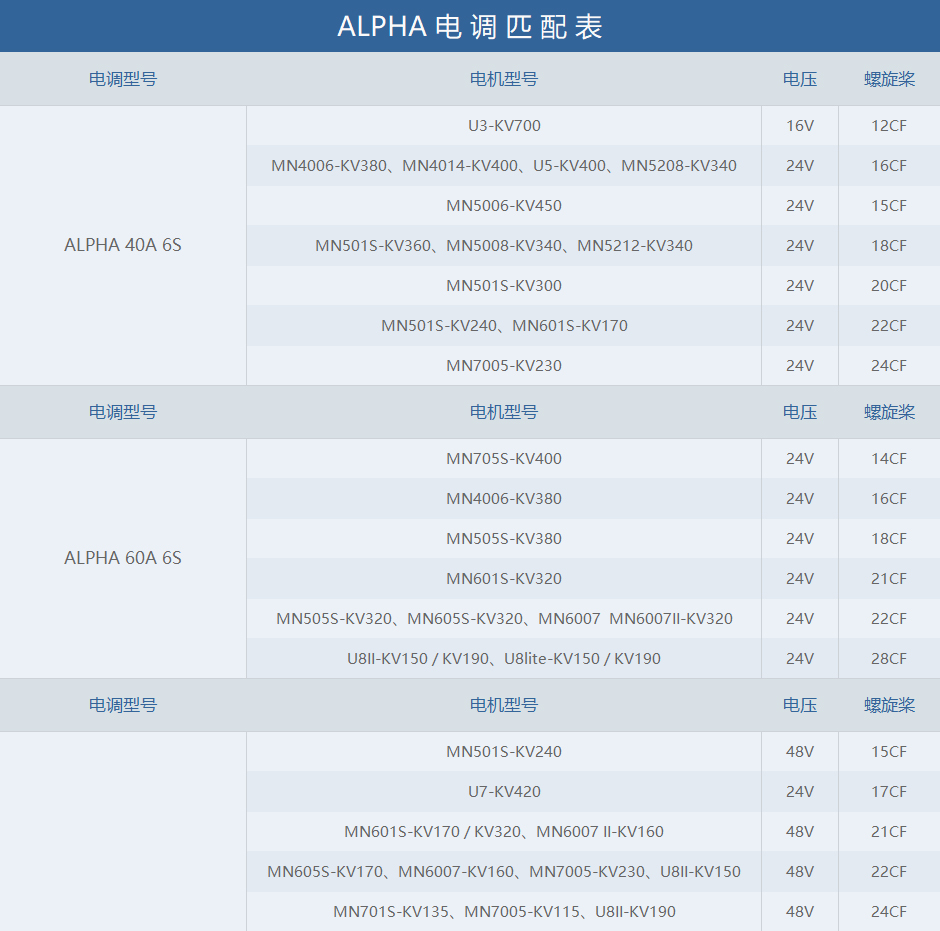The height and width of the screenshot is (931, 940).
Task: Select the 16V voltage cell
Action: tap(800, 126)
